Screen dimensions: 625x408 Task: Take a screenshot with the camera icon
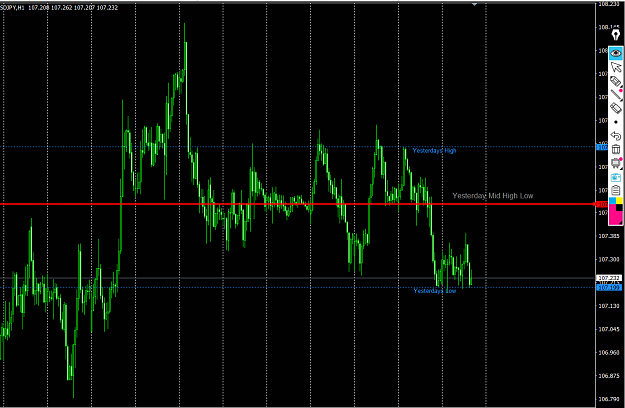(616, 177)
